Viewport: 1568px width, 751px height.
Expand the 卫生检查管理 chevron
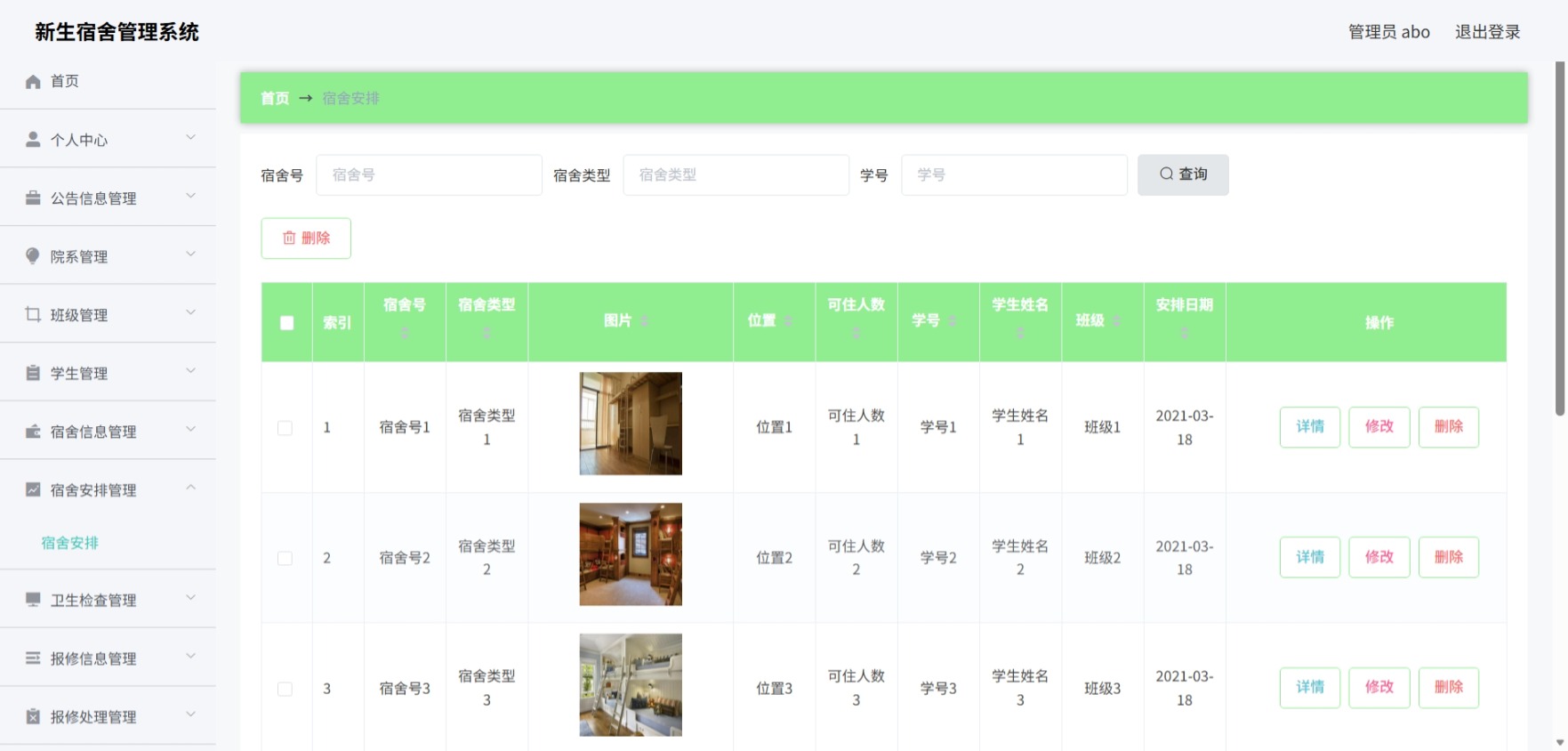pos(190,597)
